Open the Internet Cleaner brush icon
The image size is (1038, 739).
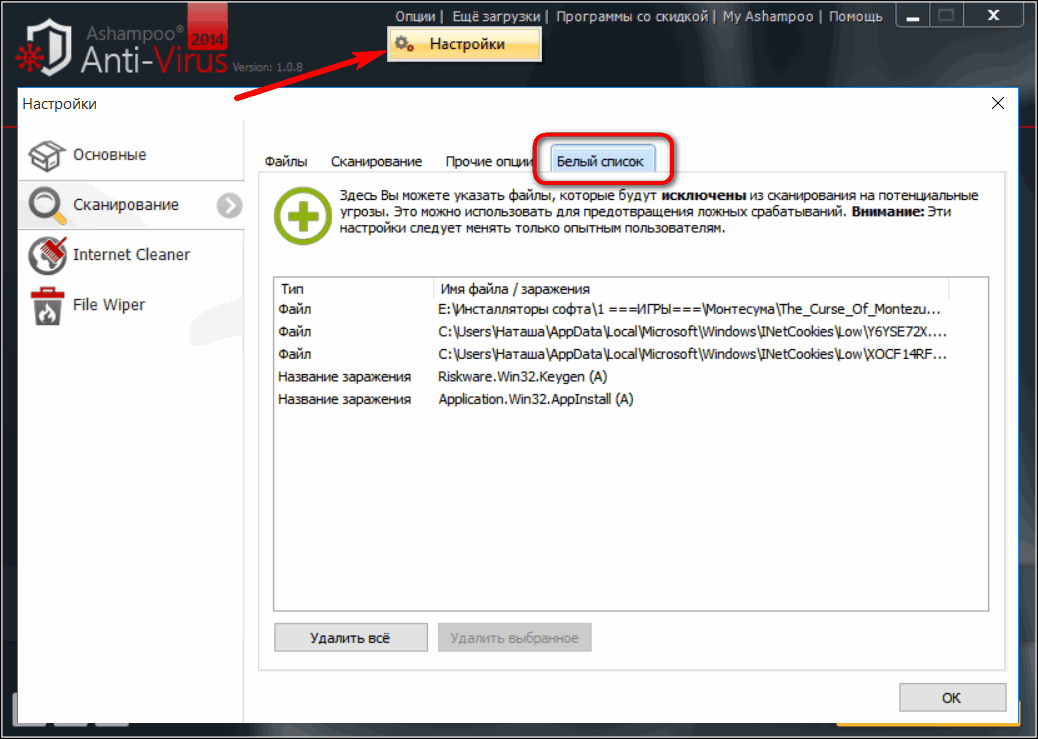click(x=48, y=255)
